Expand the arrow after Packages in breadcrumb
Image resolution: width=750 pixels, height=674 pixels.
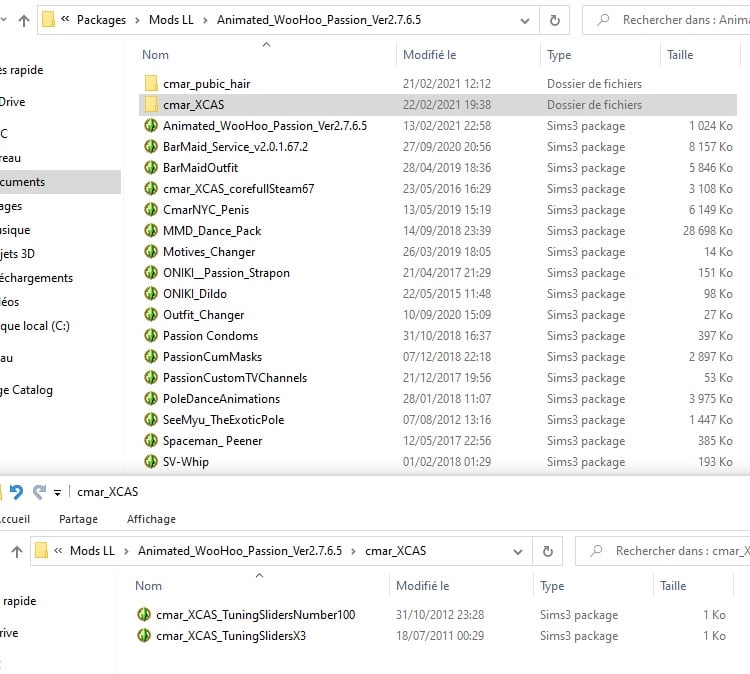click(137, 21)
